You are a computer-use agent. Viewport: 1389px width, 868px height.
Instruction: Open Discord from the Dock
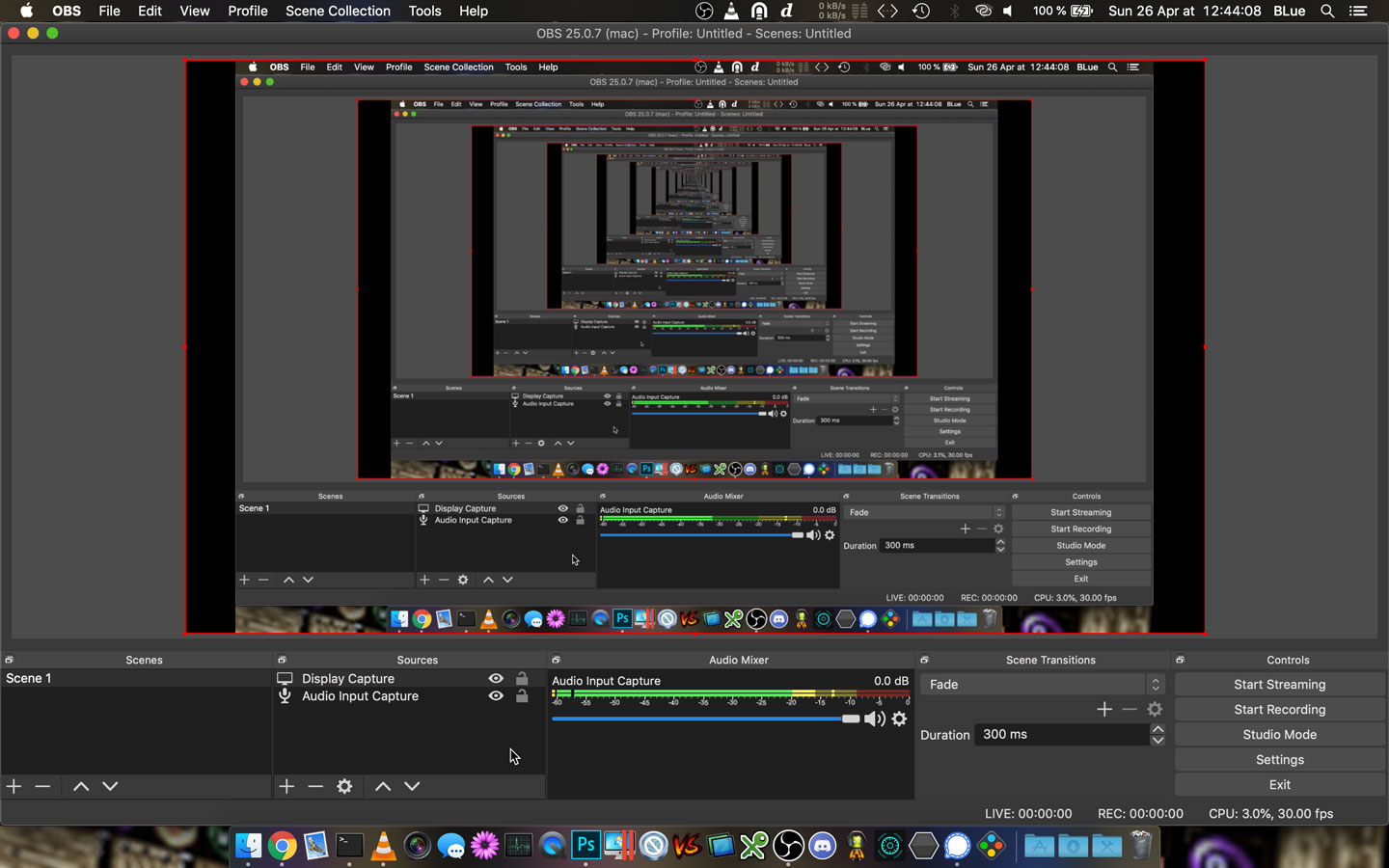pos(822,846)
